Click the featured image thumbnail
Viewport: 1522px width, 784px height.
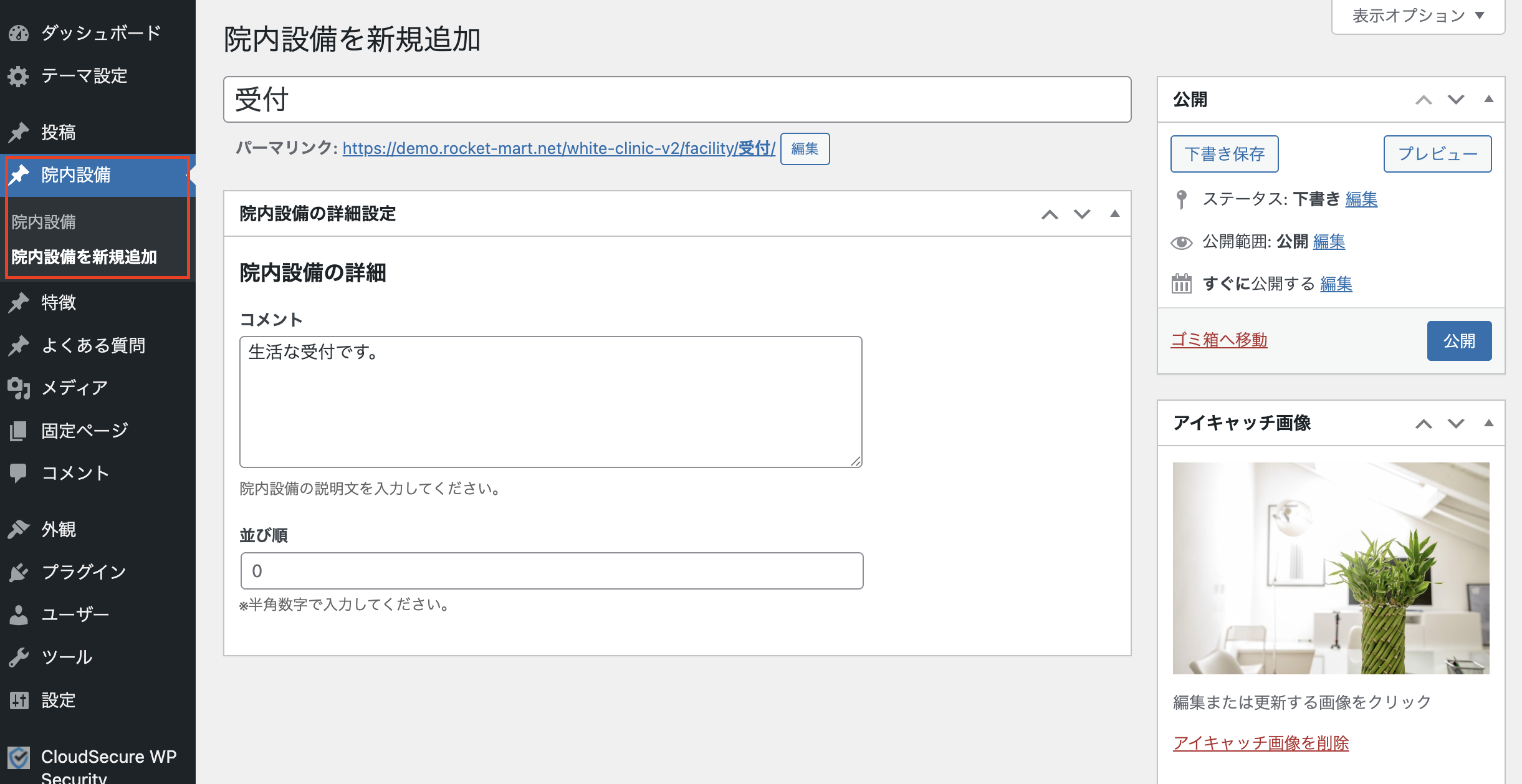click(x=1331, y=568)
